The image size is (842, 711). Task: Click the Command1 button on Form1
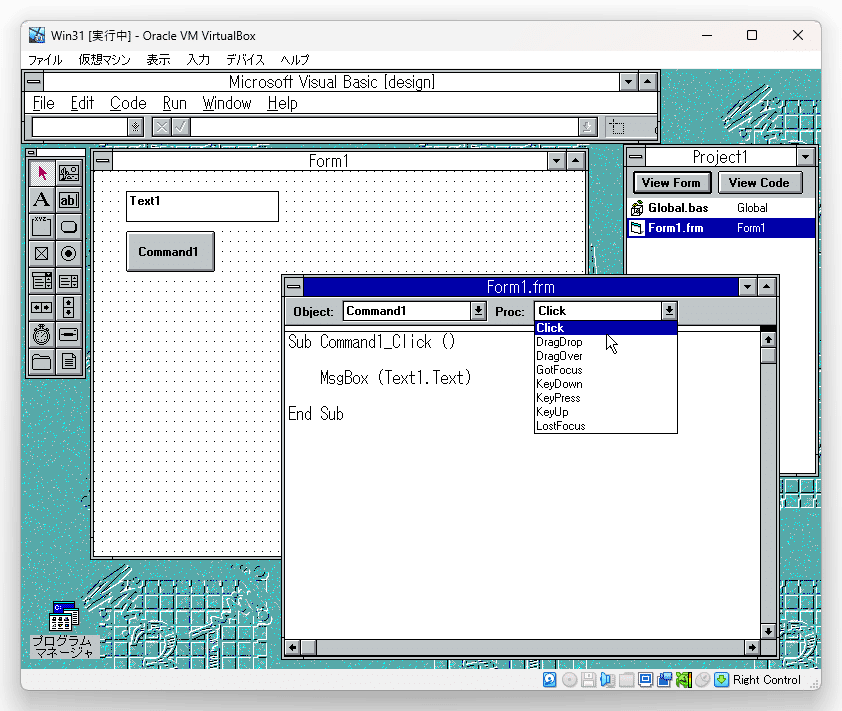[170, 251]
